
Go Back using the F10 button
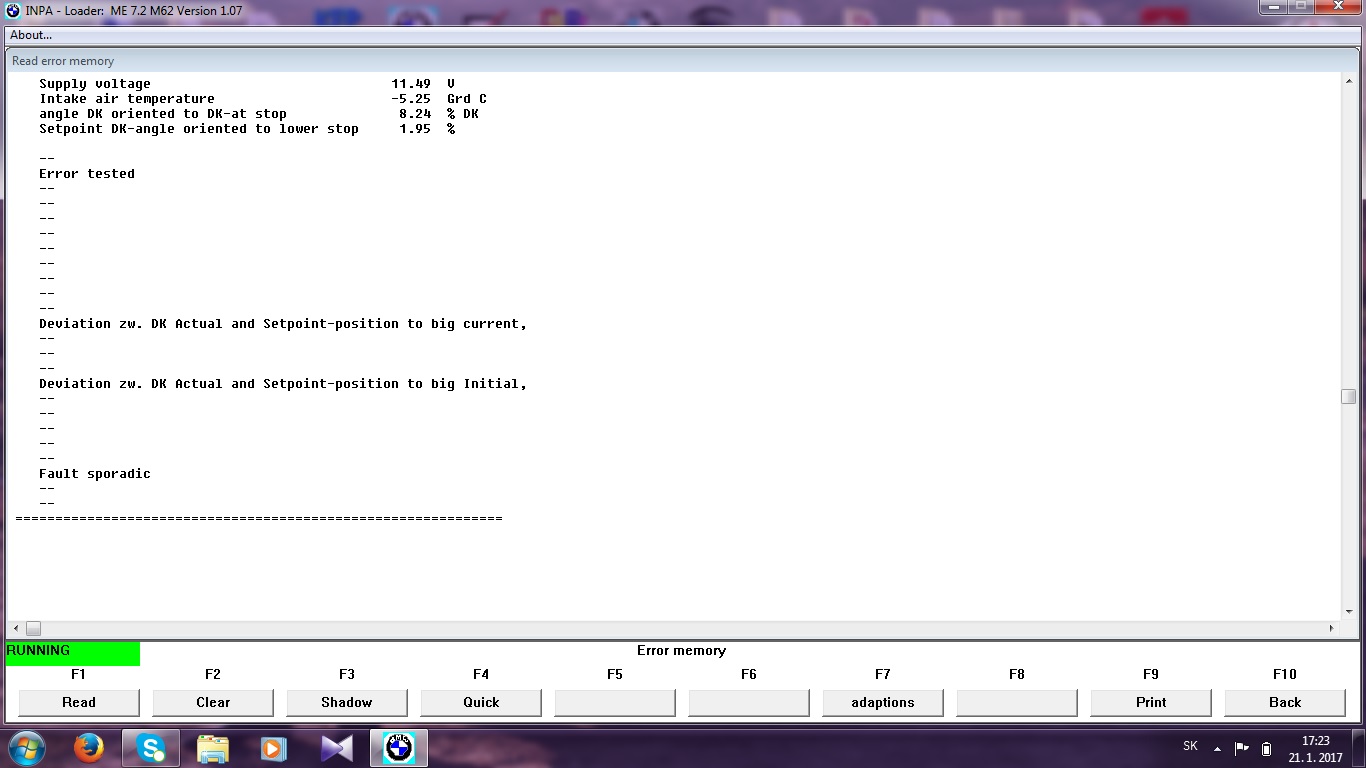pyautogui.click(x=1285, y=702)
